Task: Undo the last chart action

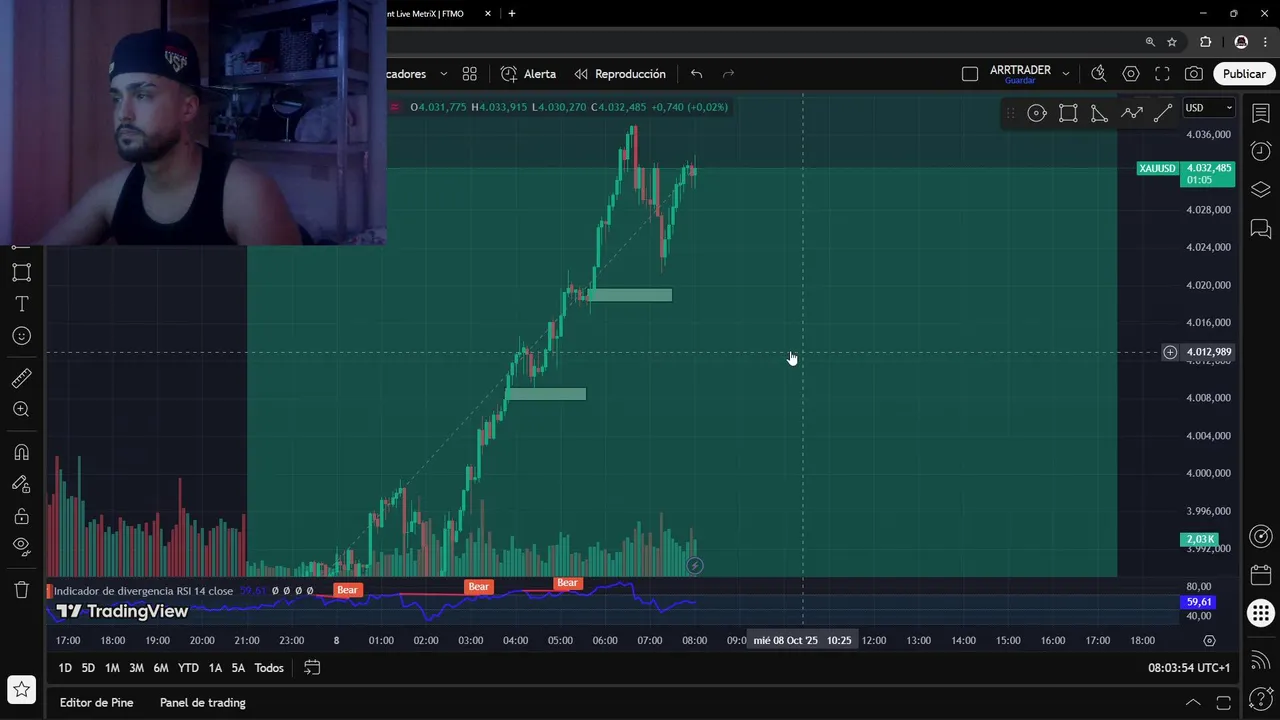Action: (696, 74)
